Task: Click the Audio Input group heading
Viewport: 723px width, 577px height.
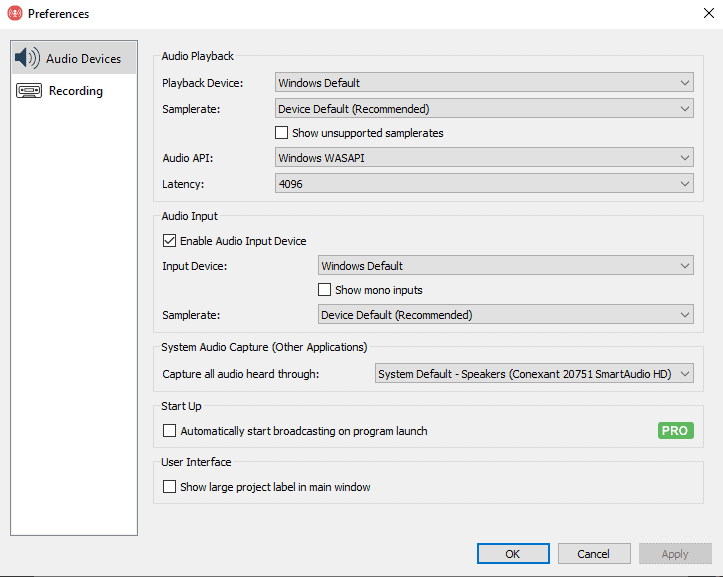Action: [189, 216]
